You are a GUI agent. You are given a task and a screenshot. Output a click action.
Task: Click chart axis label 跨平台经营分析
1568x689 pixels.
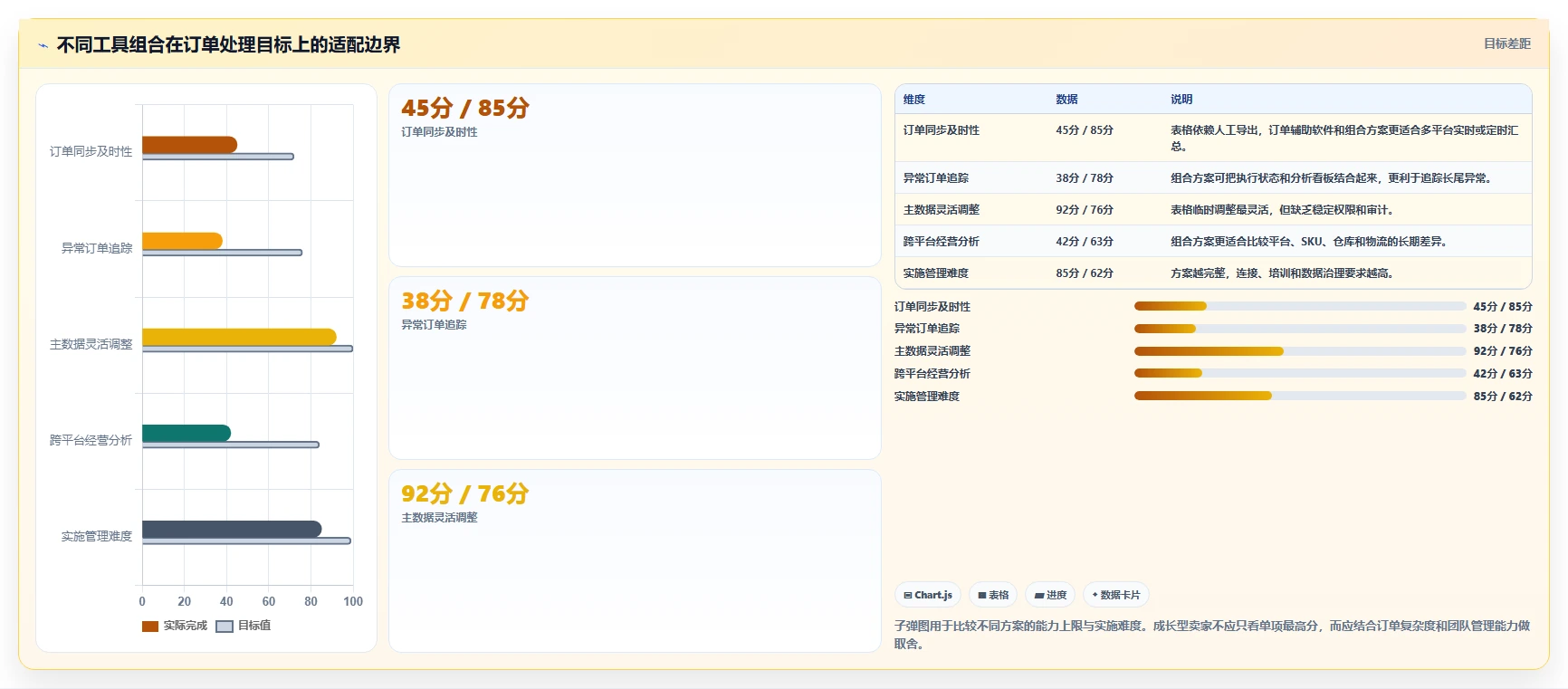click(x=91, y=440)
